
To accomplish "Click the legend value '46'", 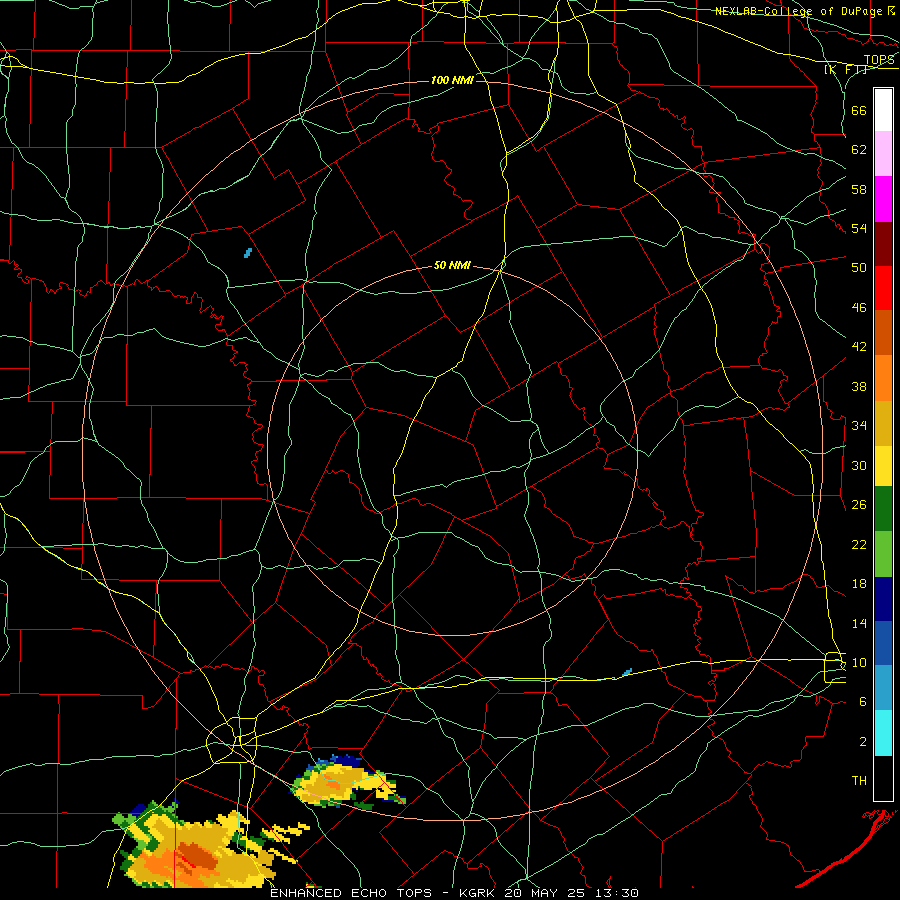I will coord(859,308).
